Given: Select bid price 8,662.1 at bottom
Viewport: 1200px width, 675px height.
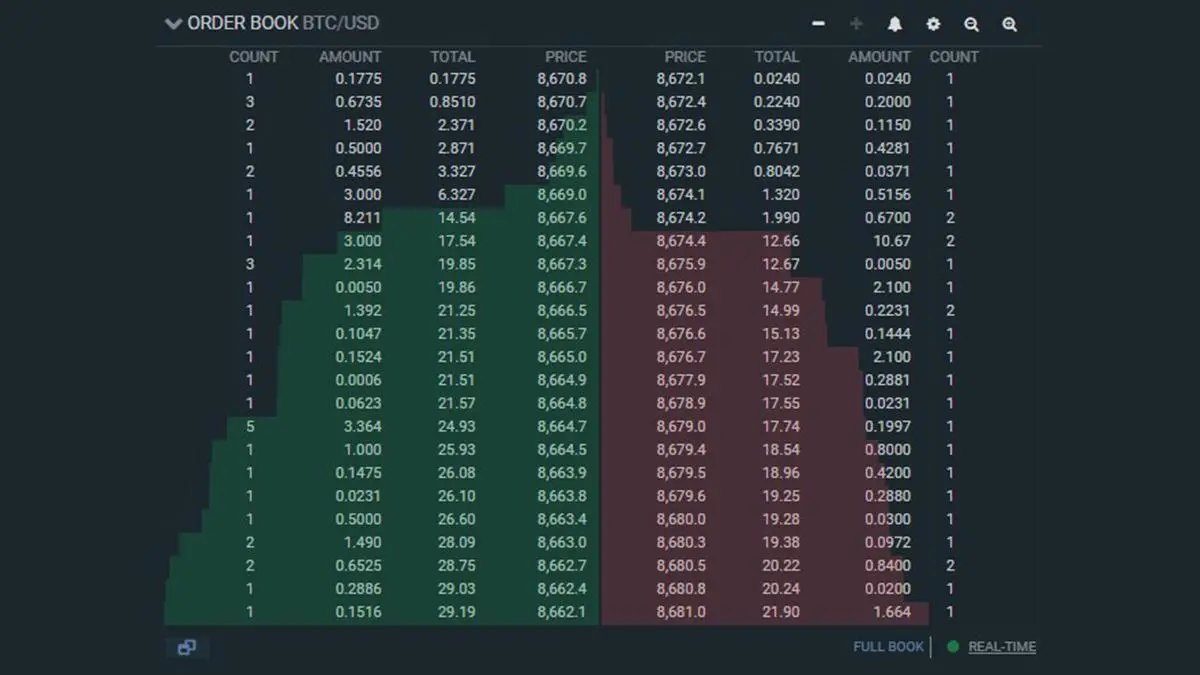Looking at the screenshot, I should 562,612.
